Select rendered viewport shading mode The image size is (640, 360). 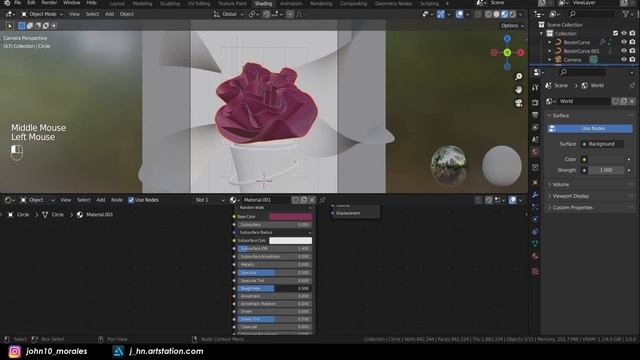513,14
